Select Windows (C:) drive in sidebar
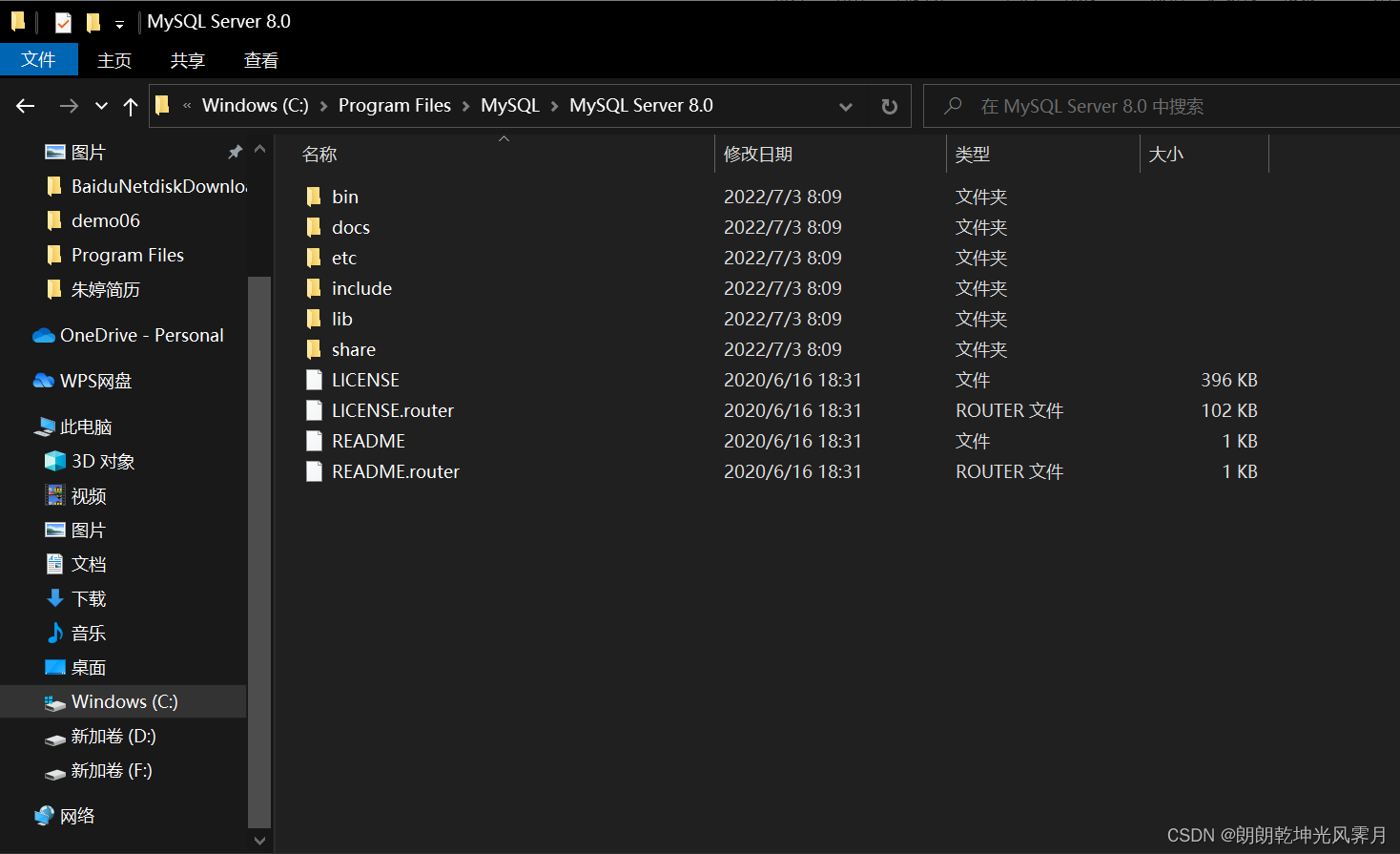 (x=123, y=701)
